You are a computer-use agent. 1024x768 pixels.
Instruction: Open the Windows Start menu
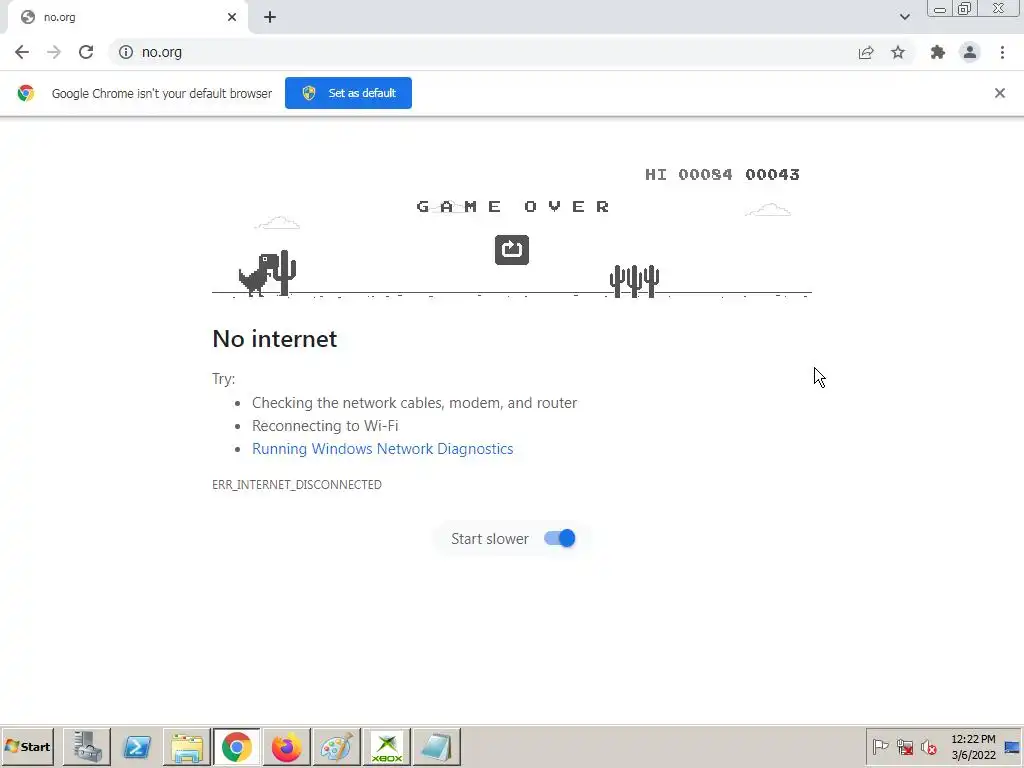coord(27,746)
